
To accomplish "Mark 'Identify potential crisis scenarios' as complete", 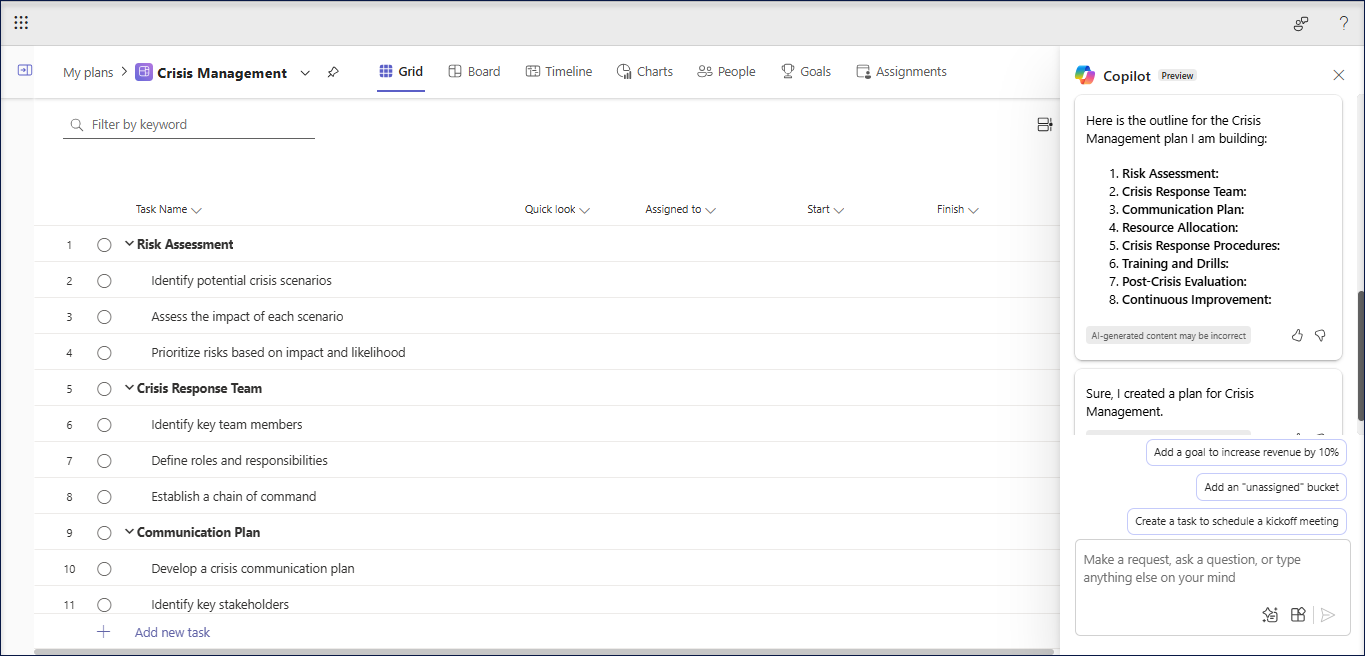I will coord(104,280).
